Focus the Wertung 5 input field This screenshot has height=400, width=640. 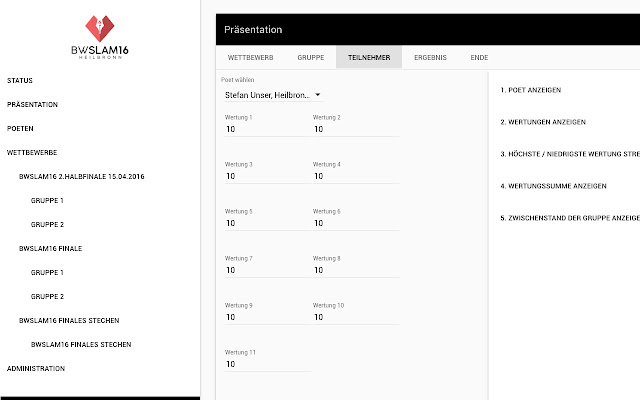[268, 223]
